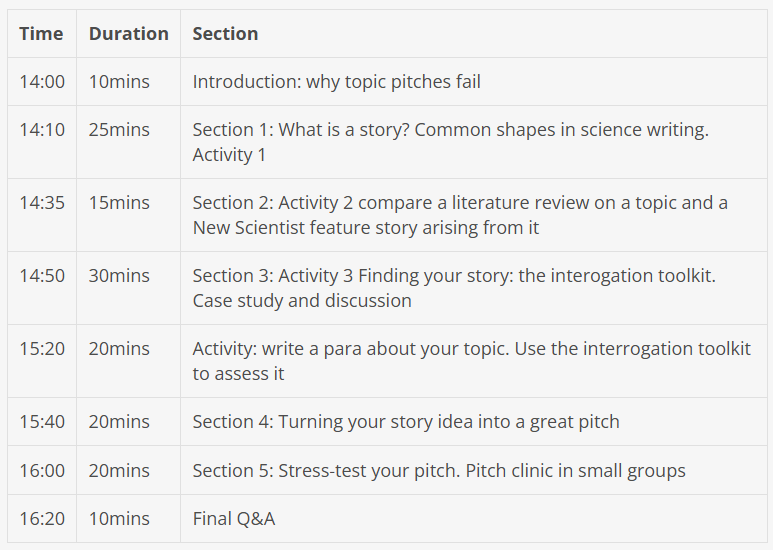Select 'Section 1: What is a story?' row

click(x=387, y=142)
